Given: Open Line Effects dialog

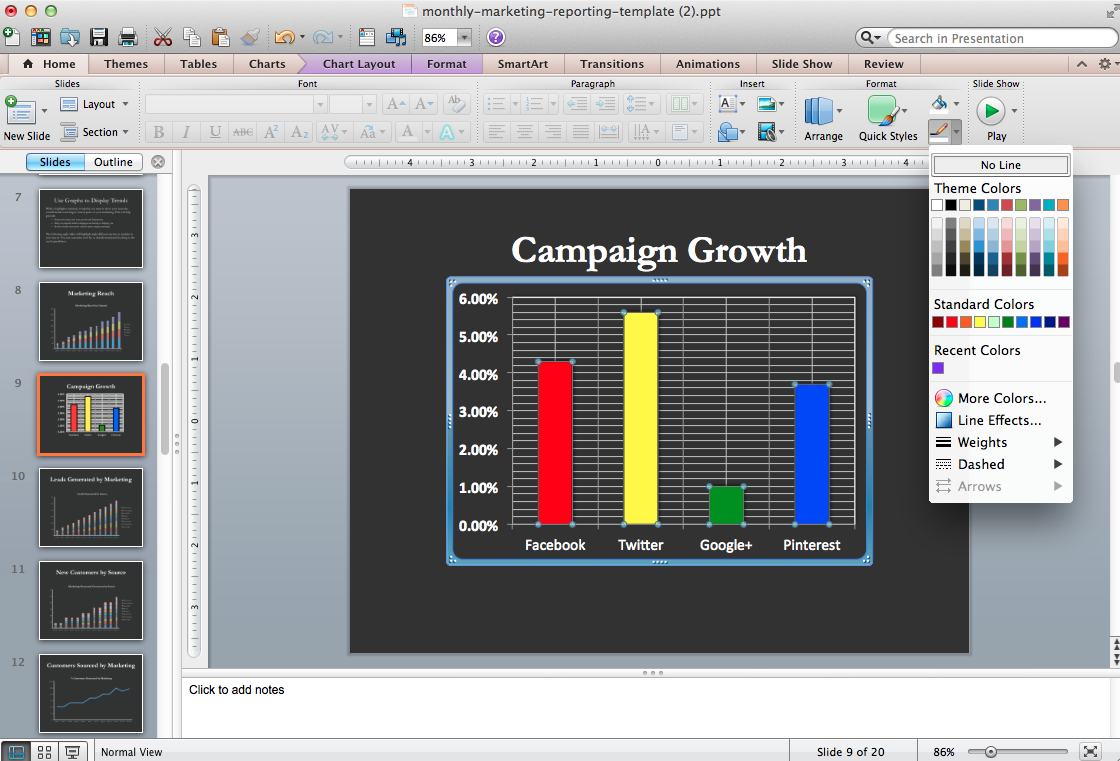Looking at the screenshot, I should pos(1000,420).
